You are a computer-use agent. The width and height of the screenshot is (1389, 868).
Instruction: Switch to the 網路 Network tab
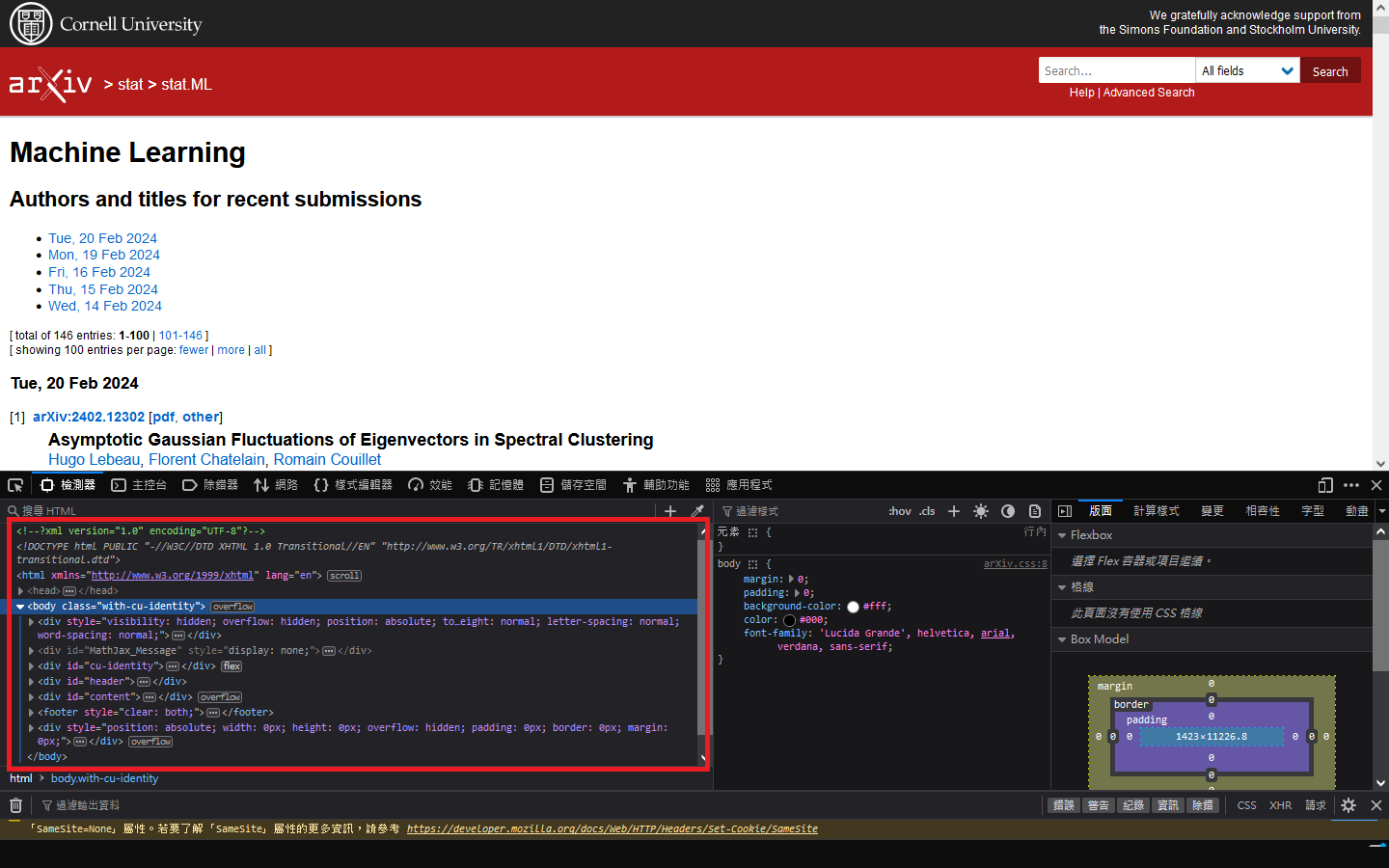point(276,485)
